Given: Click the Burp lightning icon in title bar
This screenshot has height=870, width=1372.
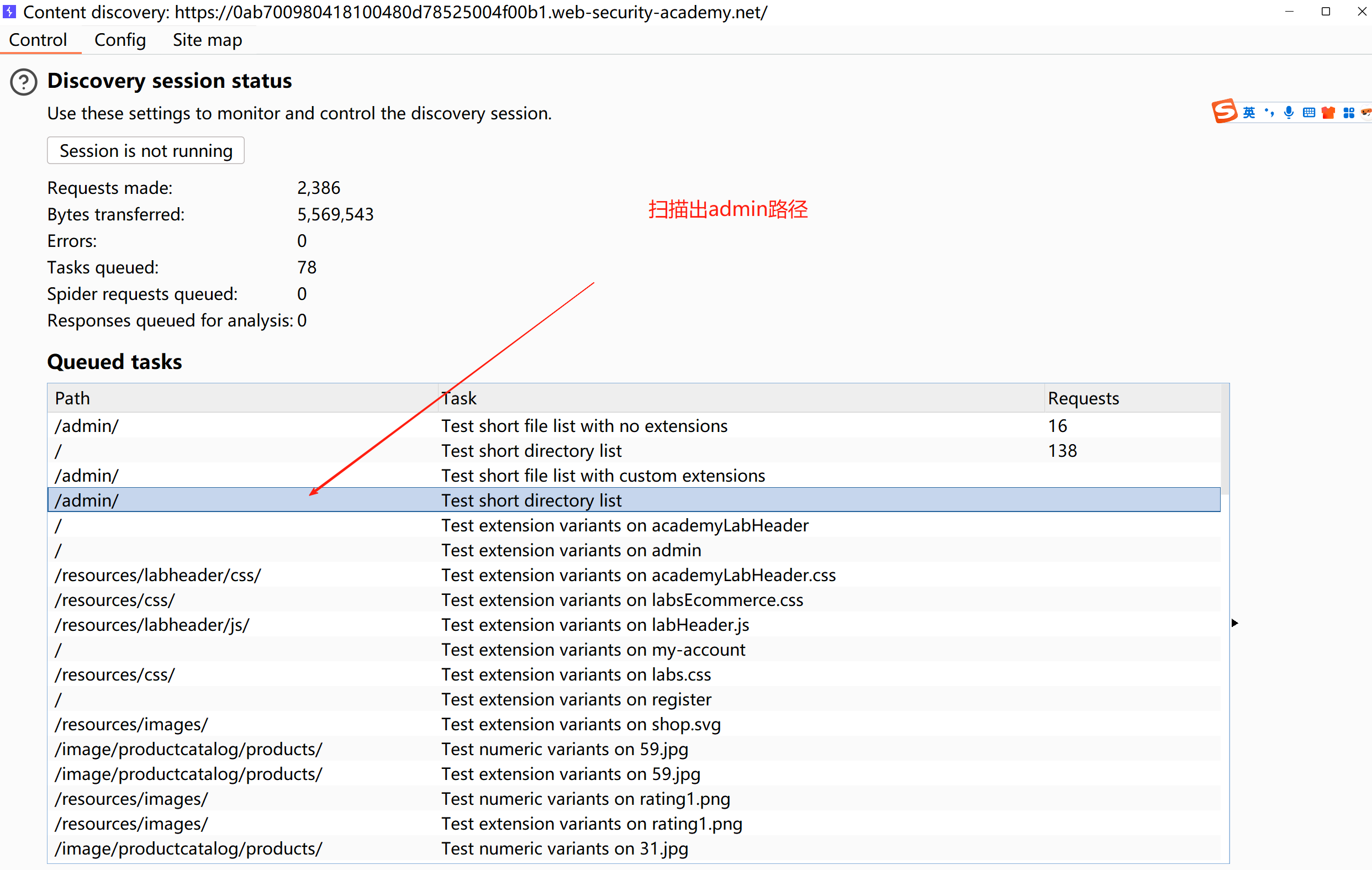Looking at the screenshot, I should [9, 12].
